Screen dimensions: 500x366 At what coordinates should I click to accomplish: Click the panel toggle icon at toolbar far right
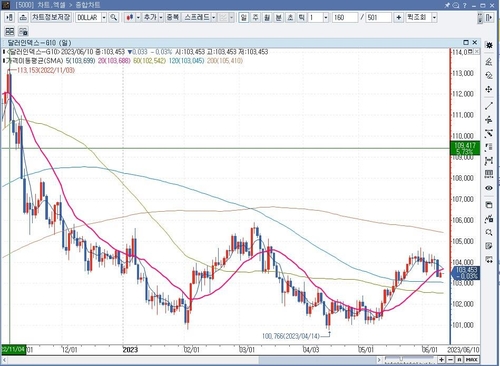(489, 17)
